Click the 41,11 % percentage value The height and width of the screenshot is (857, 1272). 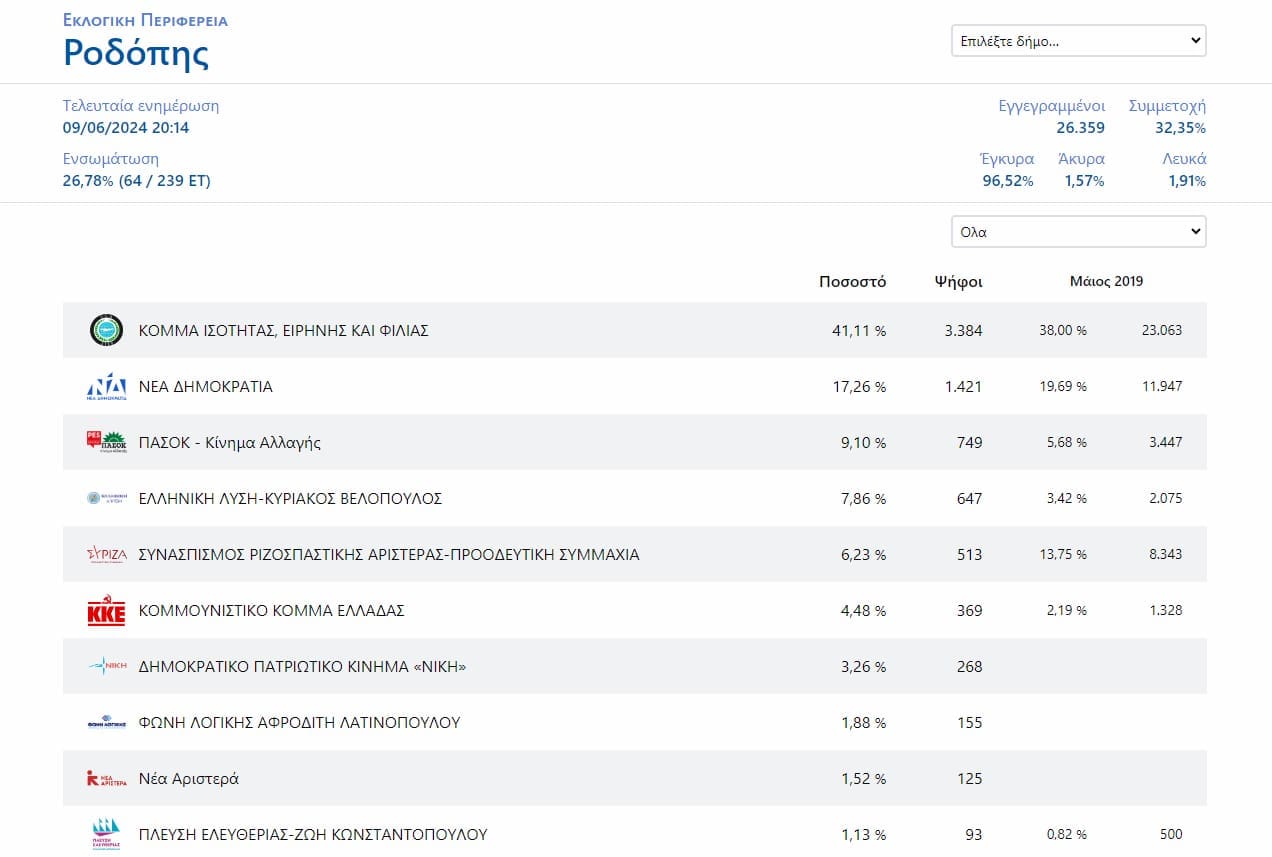(x=859, y=330)
